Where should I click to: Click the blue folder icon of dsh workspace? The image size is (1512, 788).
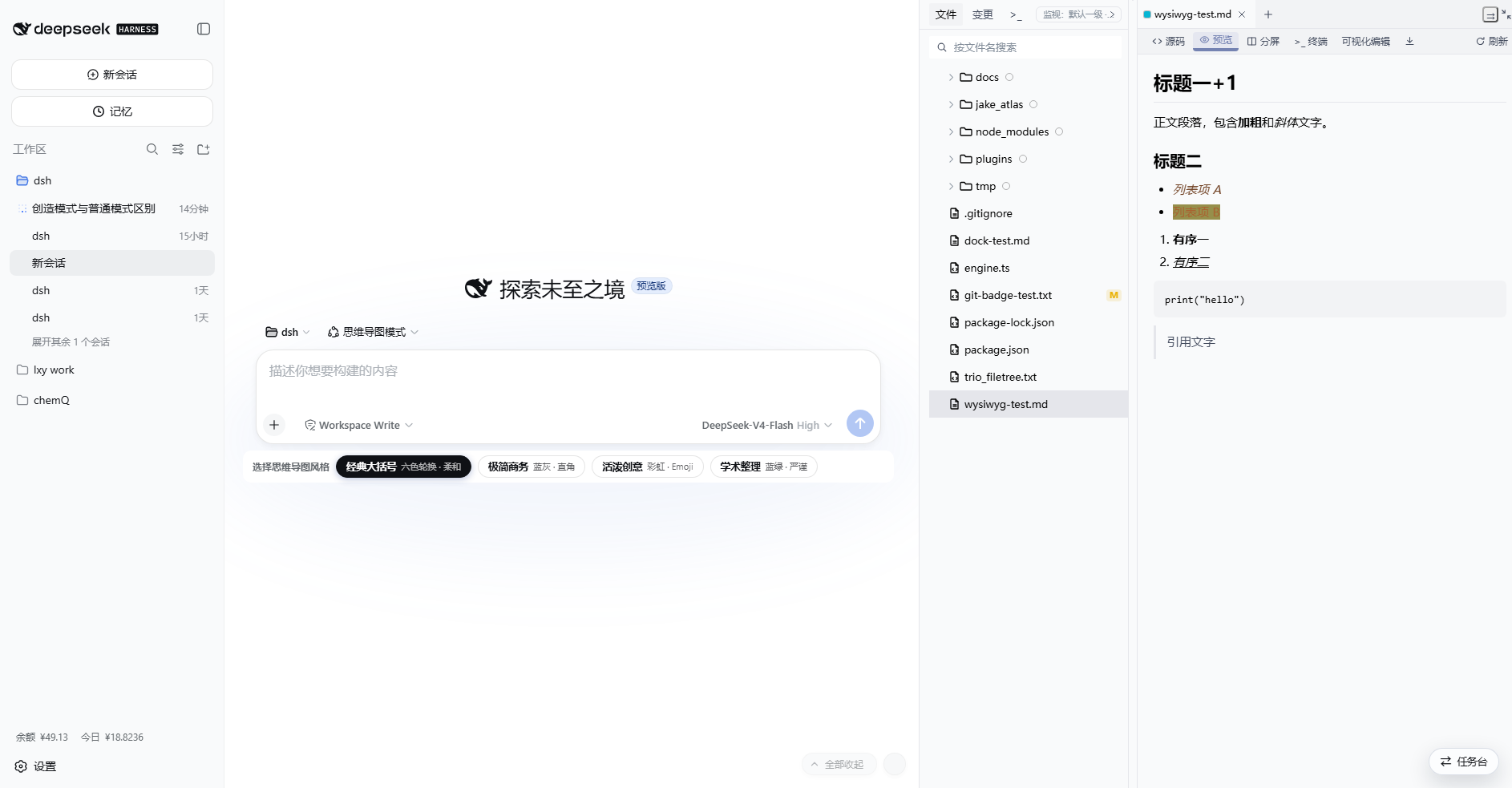[x=22, y=180]
